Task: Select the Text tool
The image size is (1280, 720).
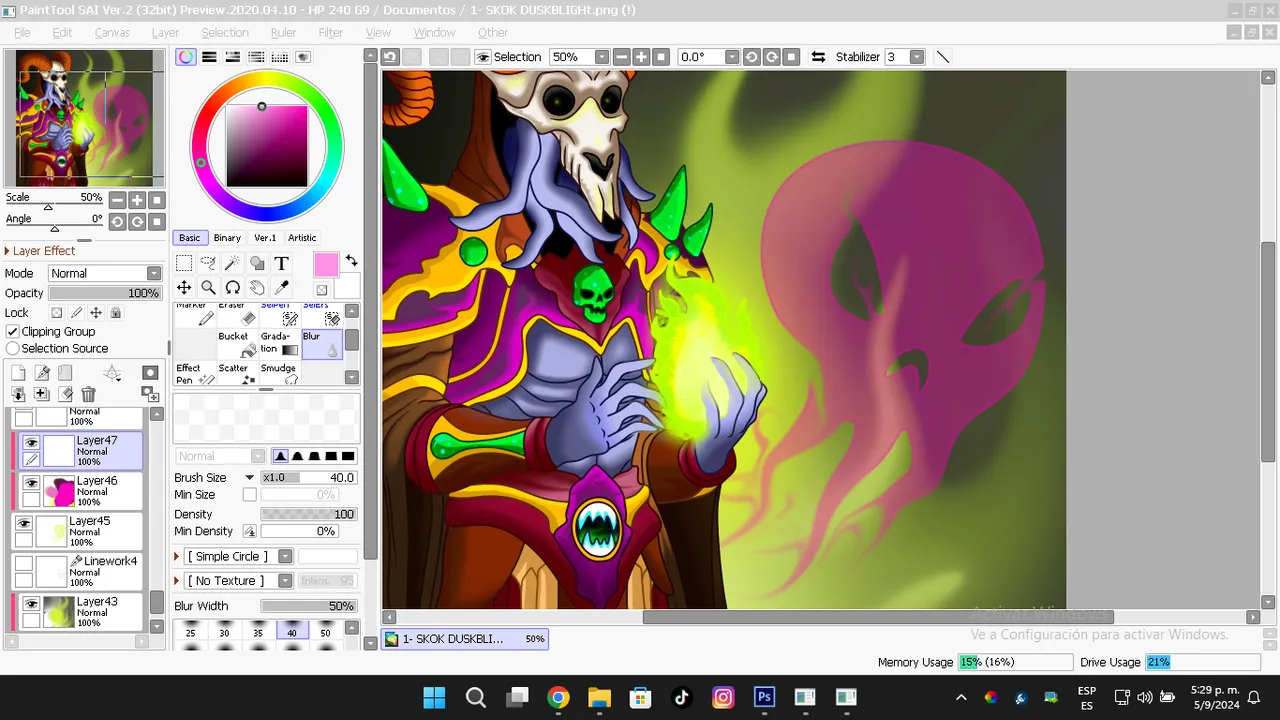Action: 281,263
